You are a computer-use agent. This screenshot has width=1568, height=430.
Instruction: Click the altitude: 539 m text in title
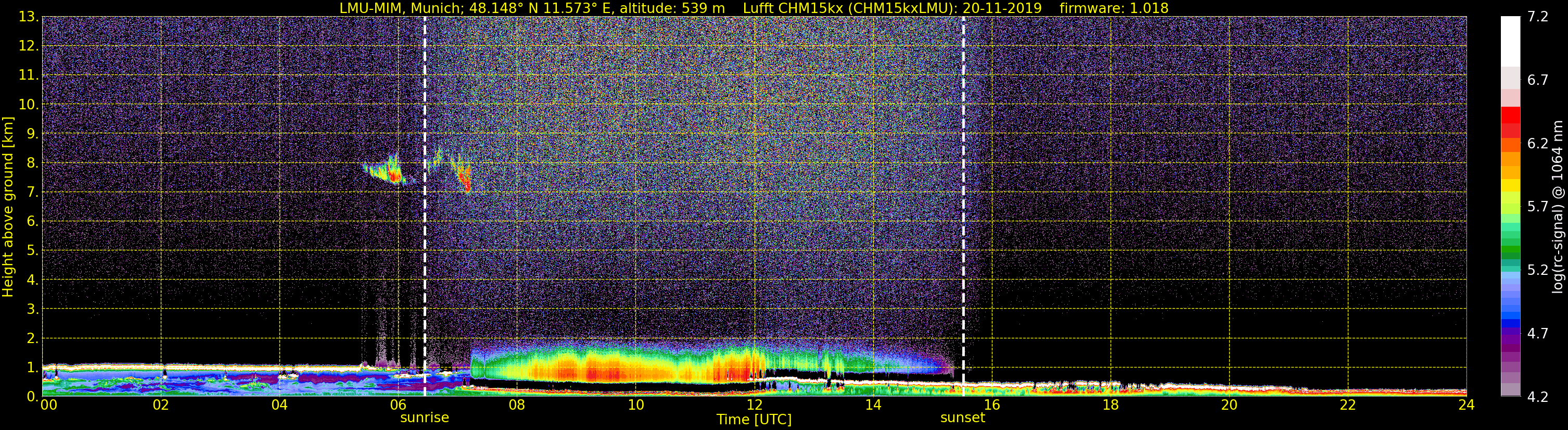click(x=672, y=8)
